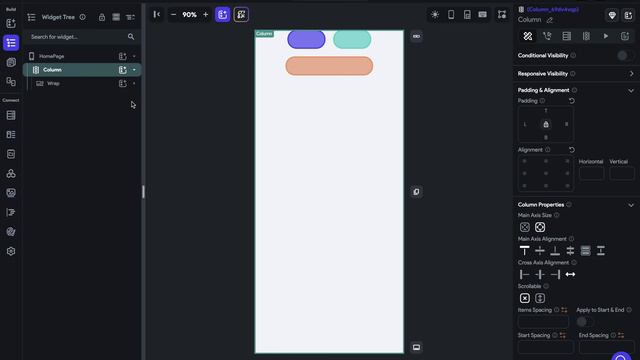Open the Backend Query tab
640x360 pixels.
(567, 36)
